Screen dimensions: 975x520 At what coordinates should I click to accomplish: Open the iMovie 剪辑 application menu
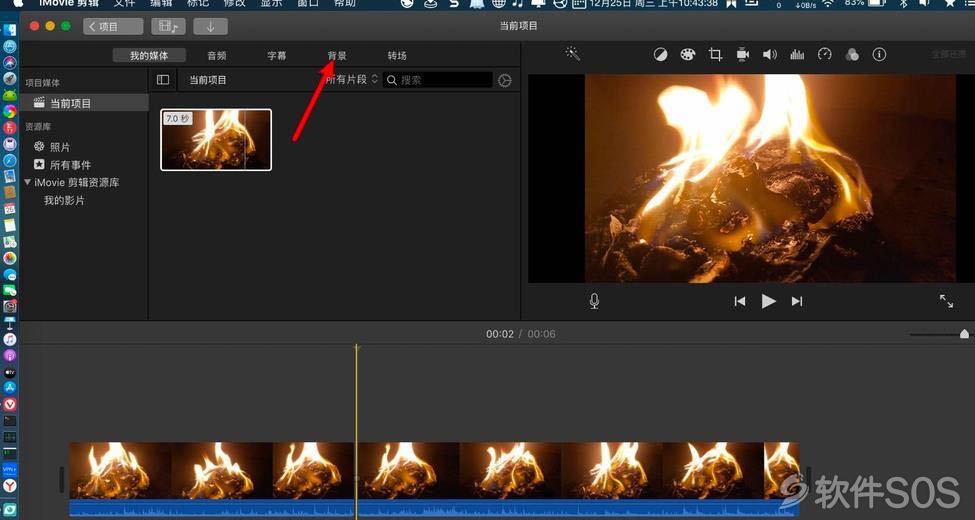[x=68, y=3]
